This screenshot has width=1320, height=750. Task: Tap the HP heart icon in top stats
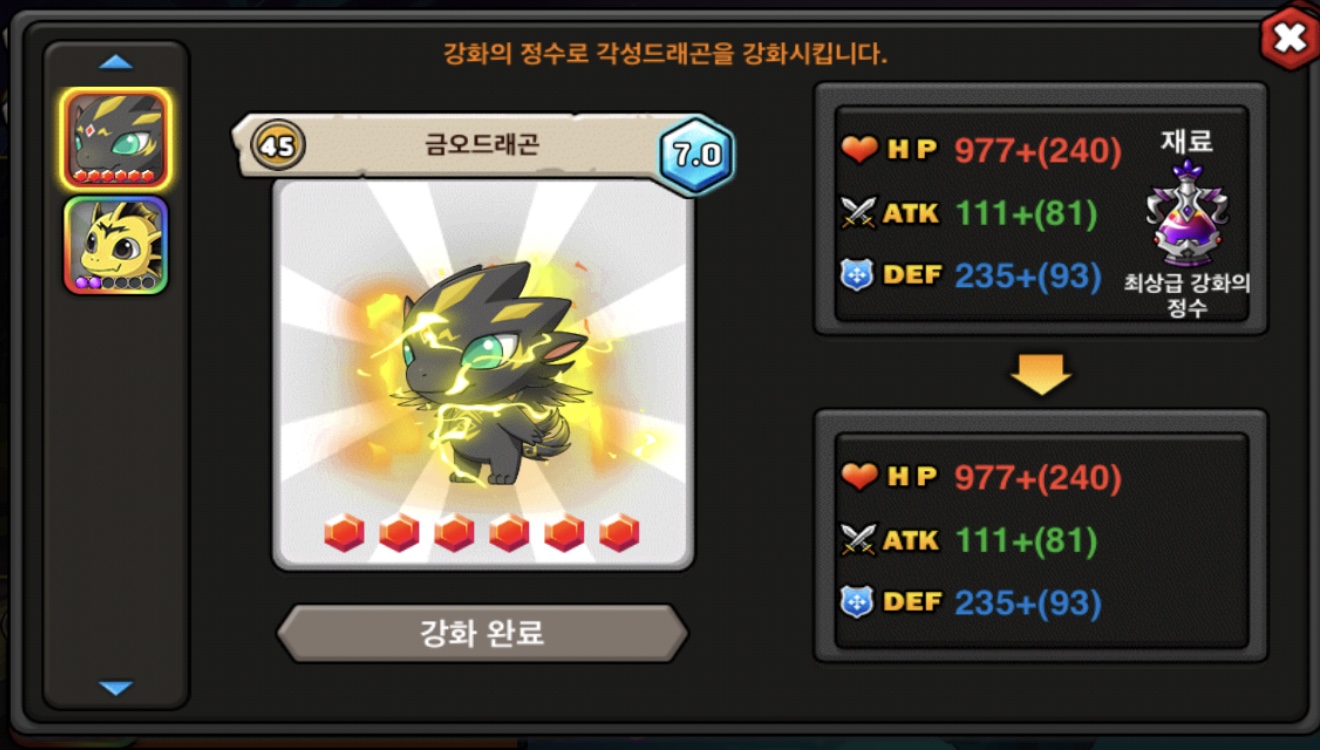click(859, 150)
